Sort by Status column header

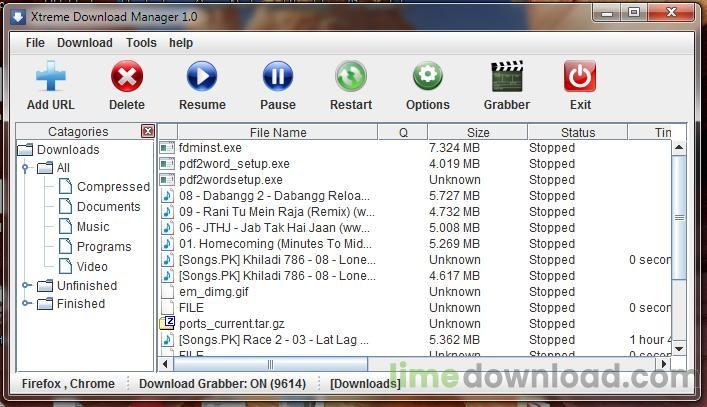578,132
